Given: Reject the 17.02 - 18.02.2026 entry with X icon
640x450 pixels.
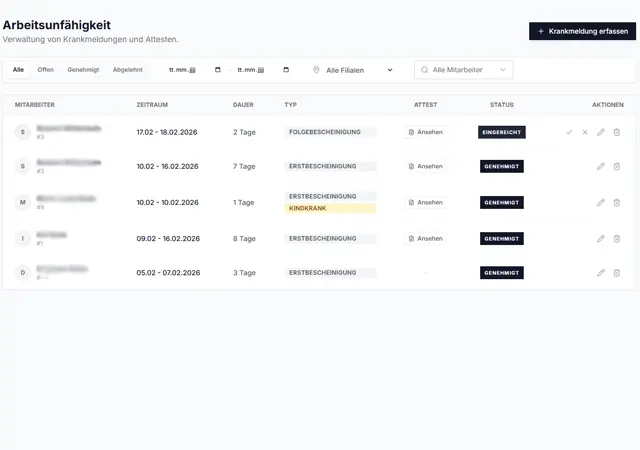Looking at the screenshot, I should [585, 132].
